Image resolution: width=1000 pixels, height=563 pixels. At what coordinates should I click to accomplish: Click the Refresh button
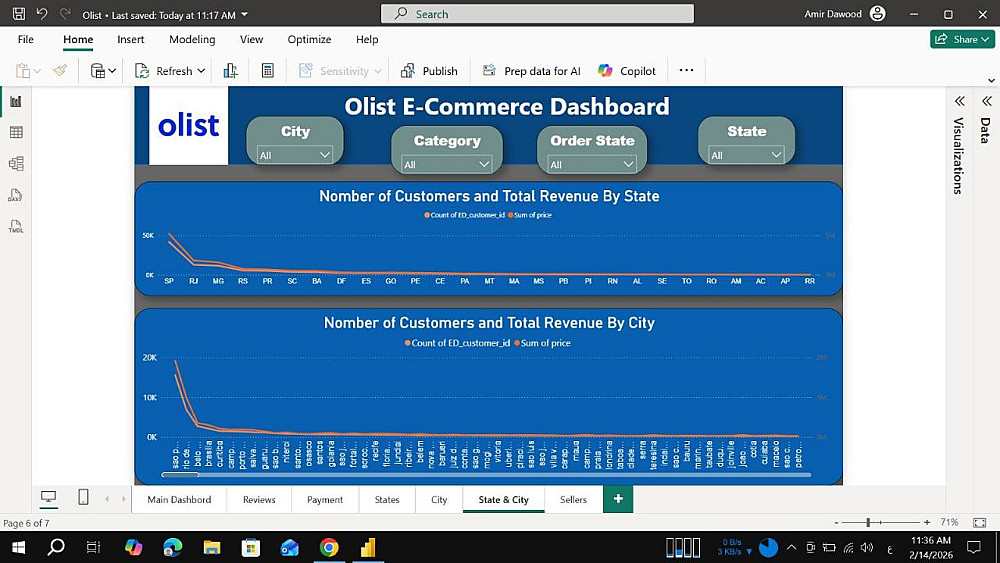click(163, 71)
